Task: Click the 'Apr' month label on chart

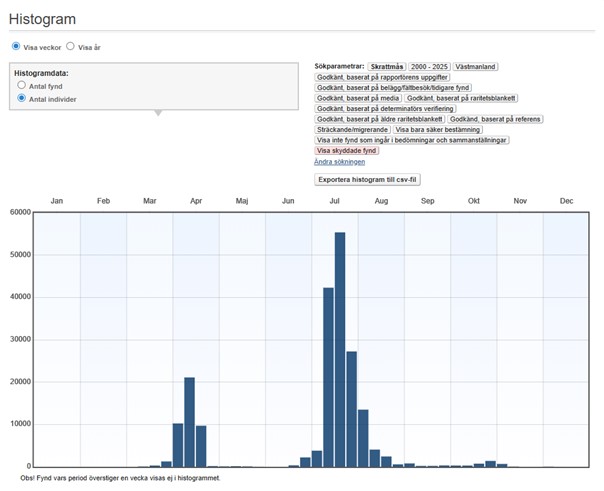Action: click(x=196, y=201)
